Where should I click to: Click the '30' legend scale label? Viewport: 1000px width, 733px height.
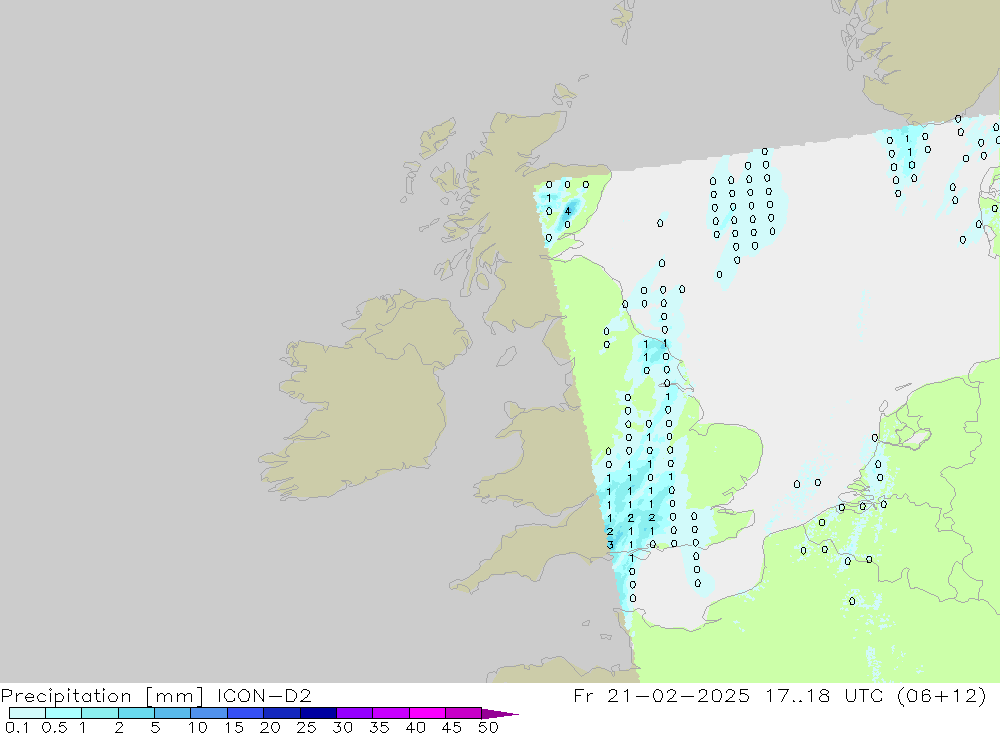[342, 727]
